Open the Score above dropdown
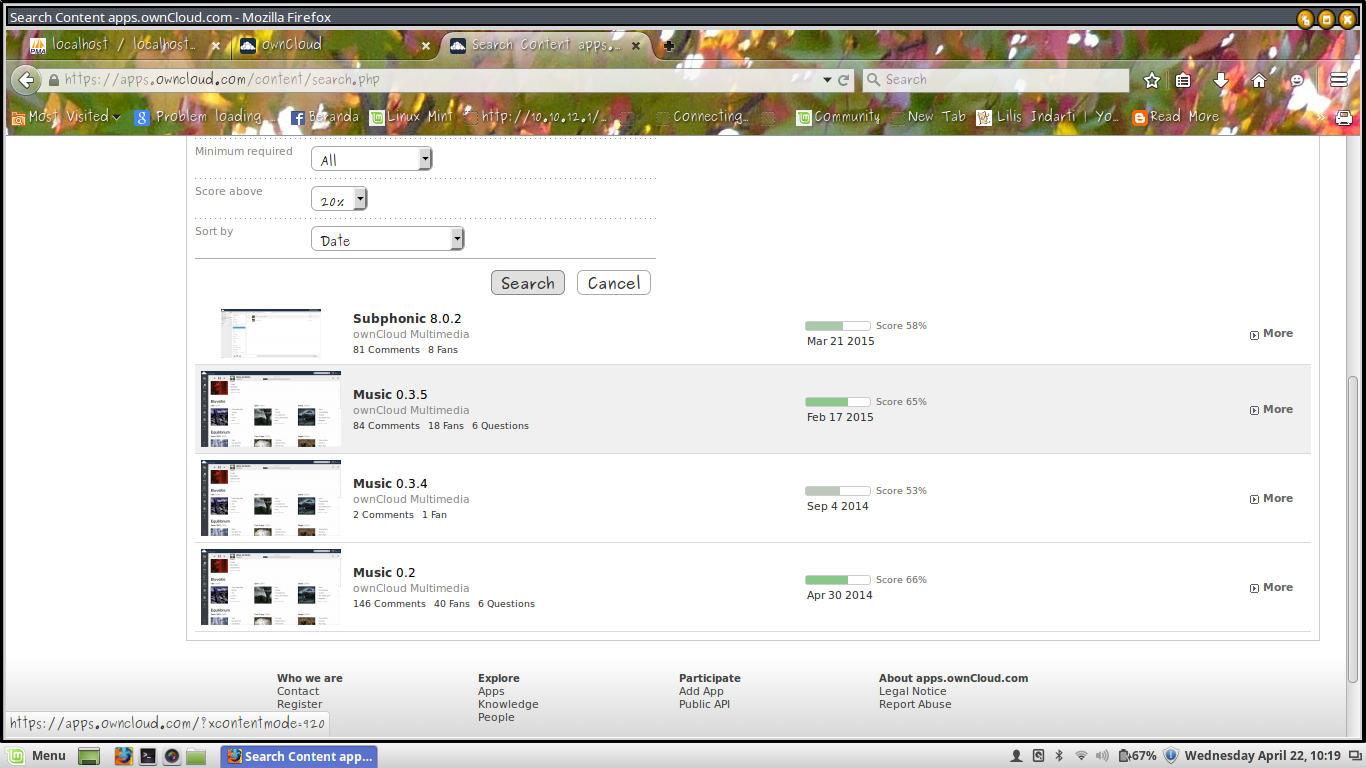 coord(339,200)
